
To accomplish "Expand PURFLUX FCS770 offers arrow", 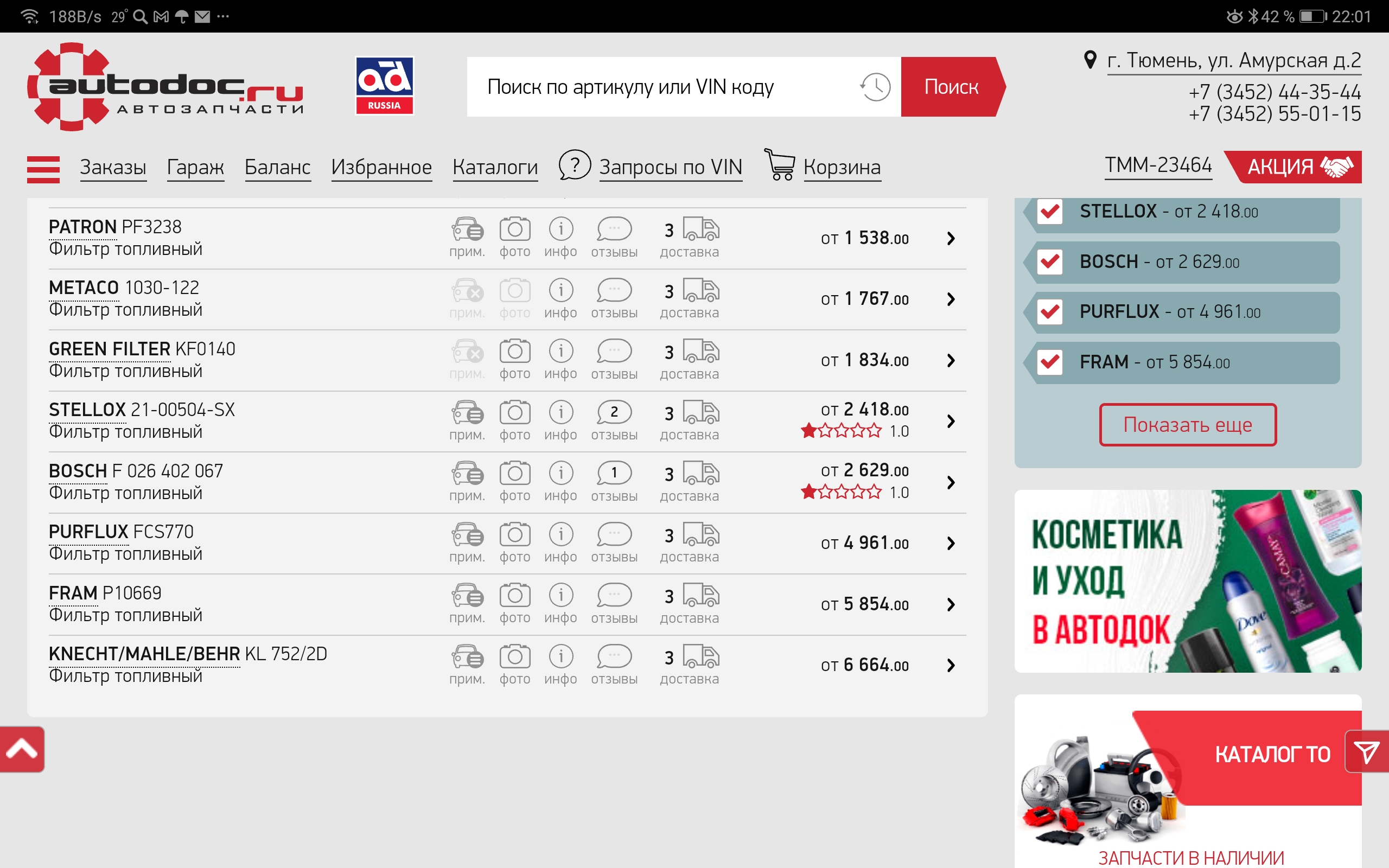I will (951, 543).
